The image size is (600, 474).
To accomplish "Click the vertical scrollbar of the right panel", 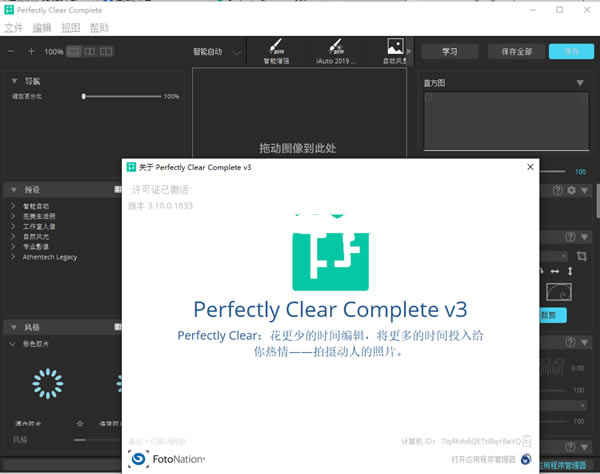I will (x=598, y=200).
